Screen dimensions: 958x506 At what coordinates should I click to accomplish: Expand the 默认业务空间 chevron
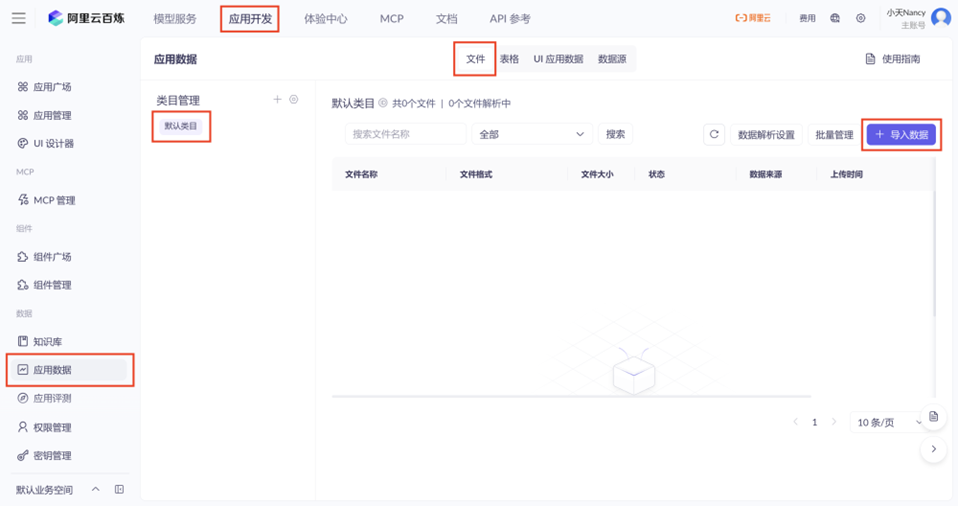(95, 490)
